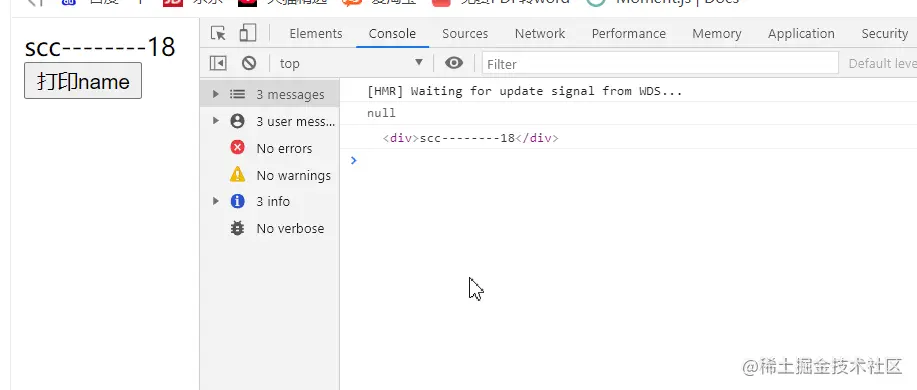
Task: Switch to the Security tab
Action: click(x=884, y=33)
